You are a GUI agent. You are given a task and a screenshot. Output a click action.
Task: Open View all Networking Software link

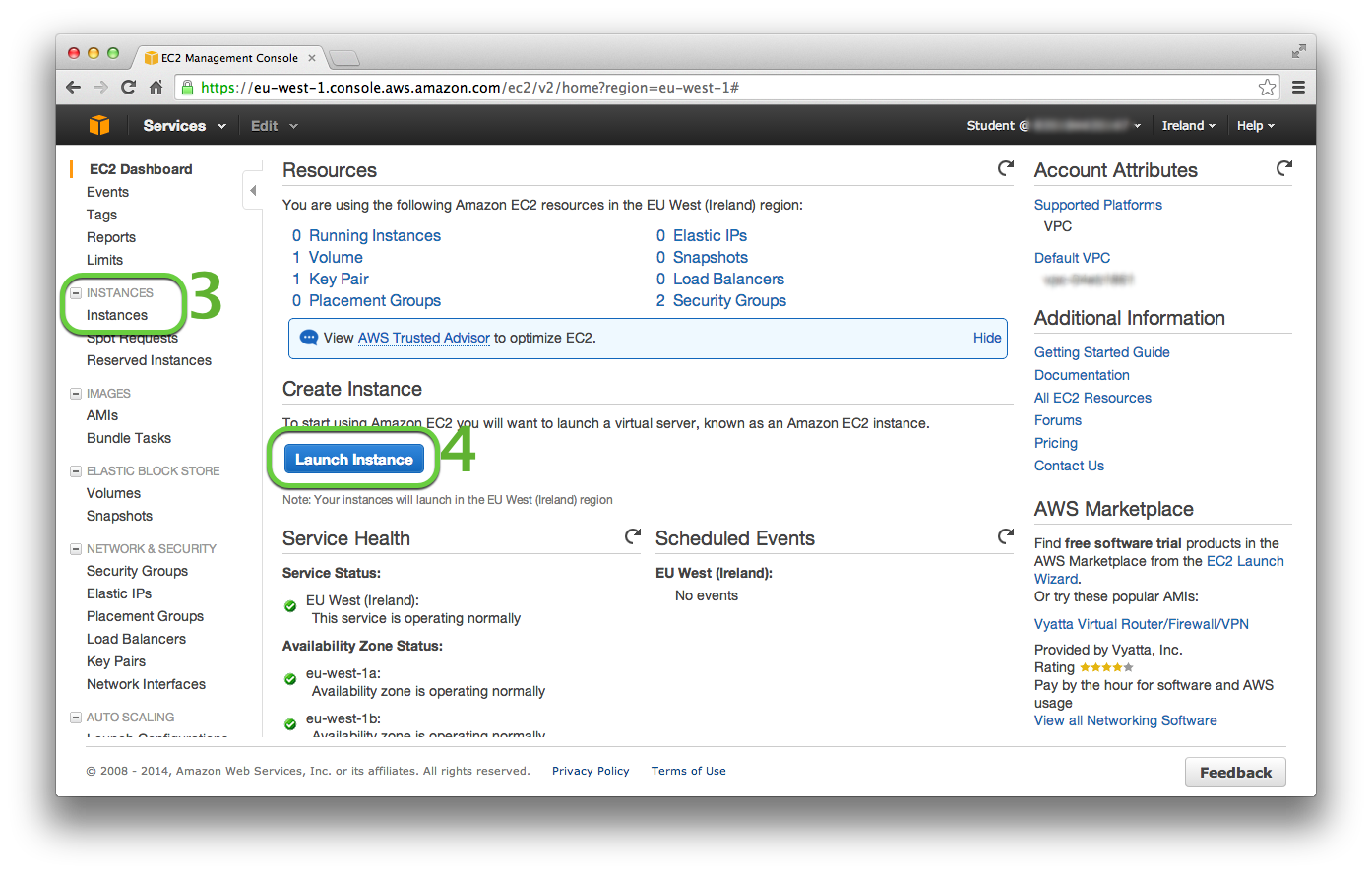pos(1125,720)
